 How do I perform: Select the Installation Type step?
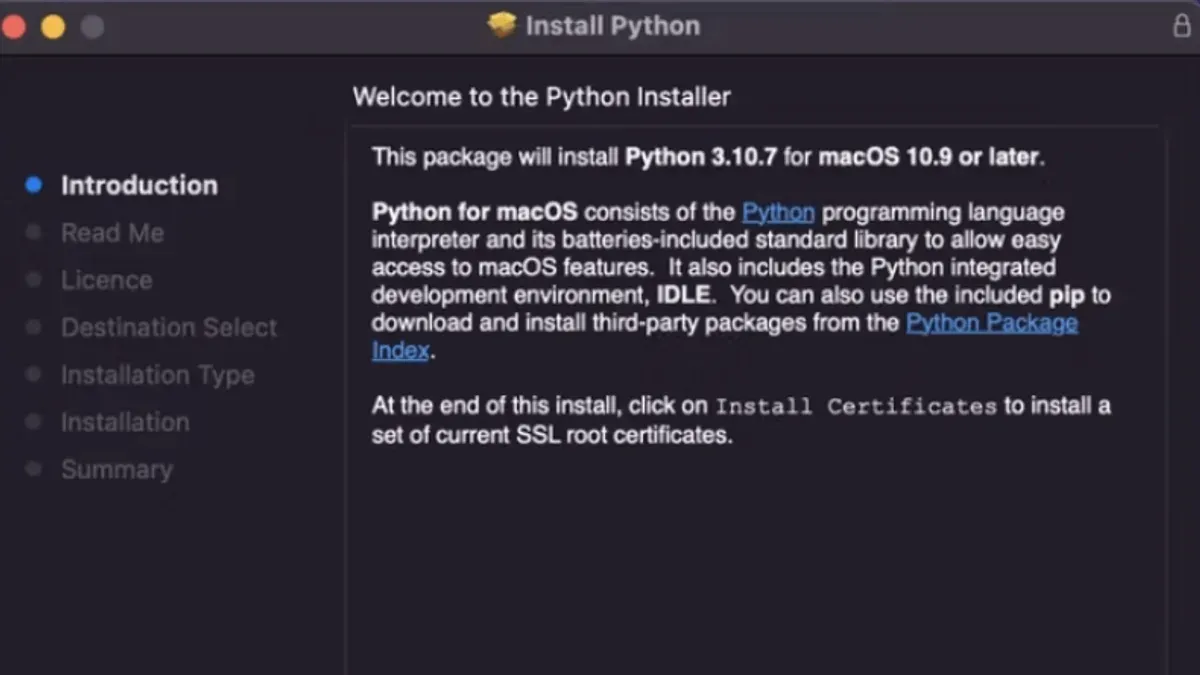pos(157,375)
